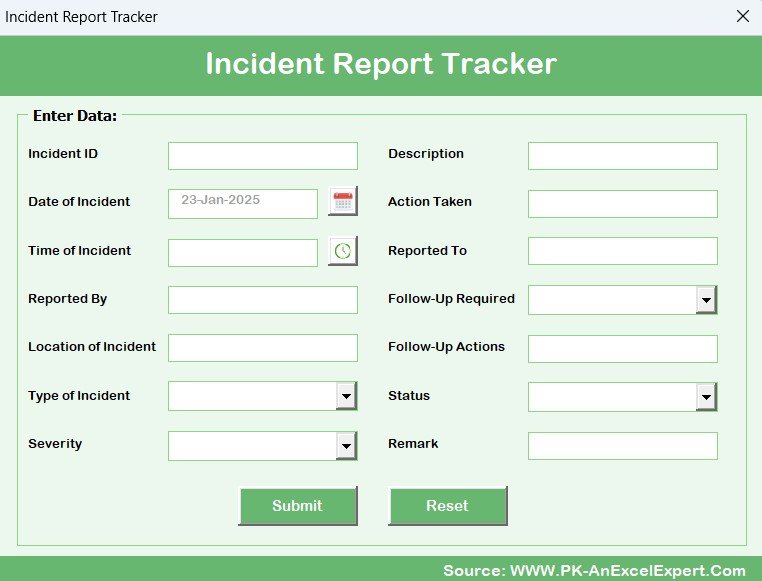Screen dimensions: 762x581
Task: Click the source WWW.PK-AnExcelExpert.Com footer text
Action: click(594, 570)
